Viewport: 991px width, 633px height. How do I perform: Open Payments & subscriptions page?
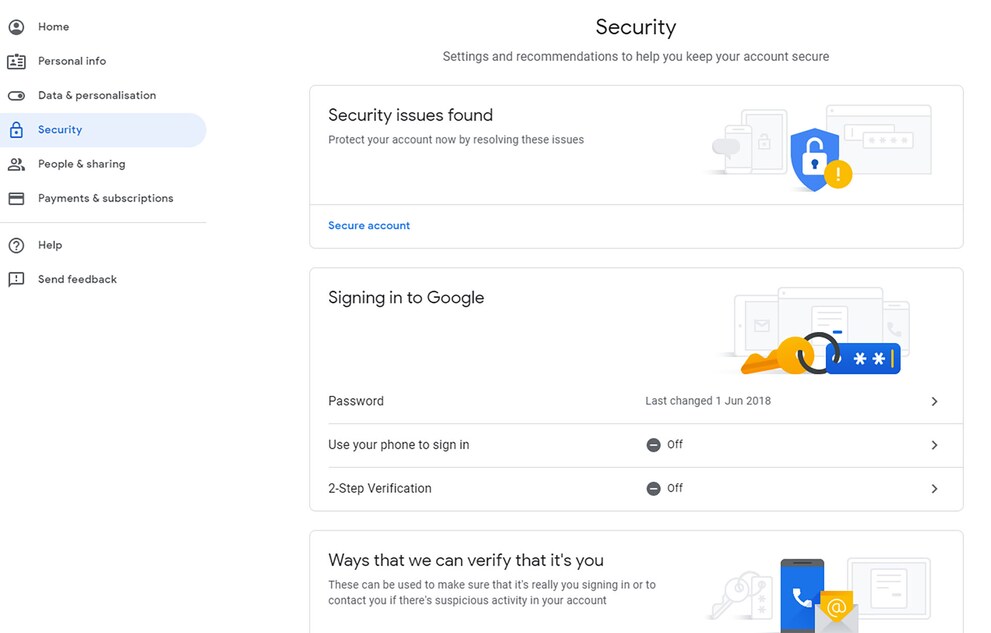coord(103,198)
